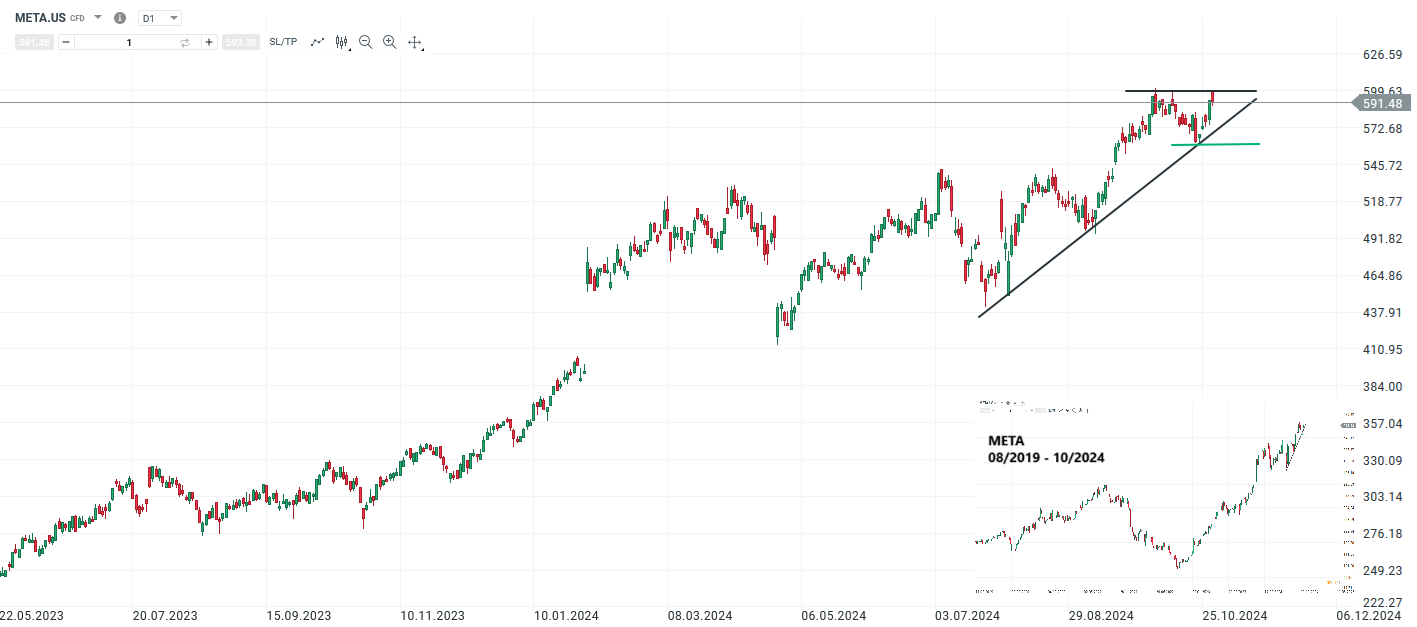Image resolution: width=1417 pixels, height=627 pixels.
Task: Decrease volume with the minus stepper
Action: 65,42
